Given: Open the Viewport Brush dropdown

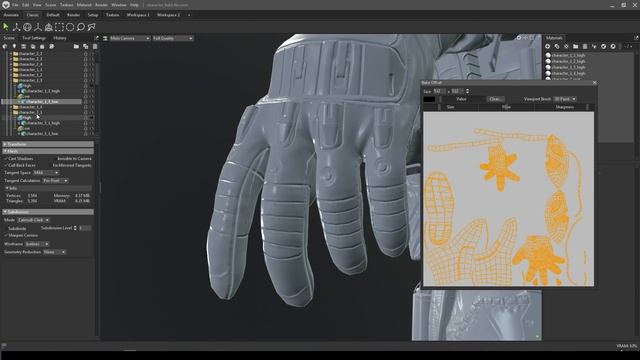Looking at the screenshot, I should click(565, 99).
